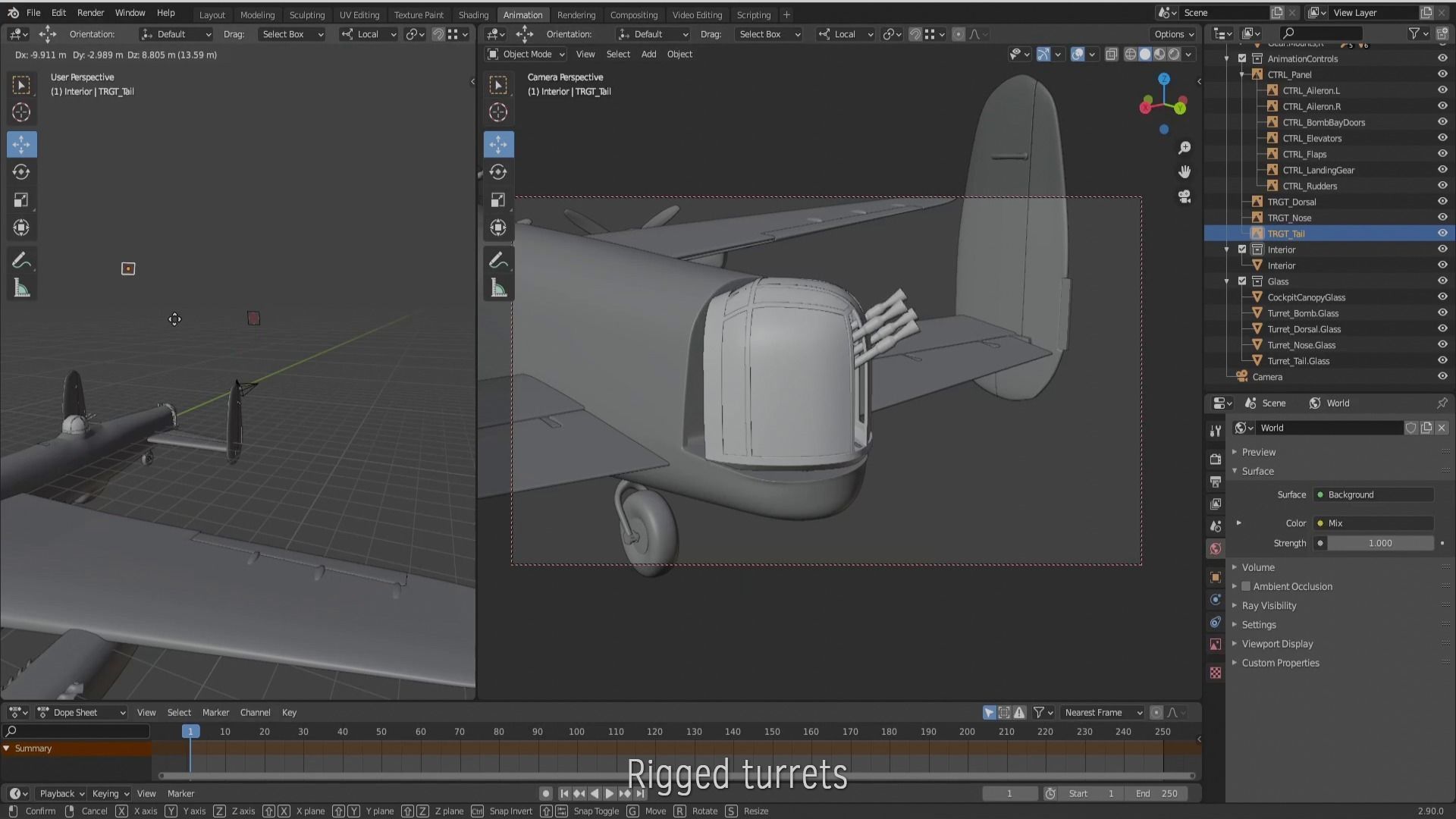Uncheck the Glass collection checkbox
The image size is (1456, 819).
tap(1242, 281)
